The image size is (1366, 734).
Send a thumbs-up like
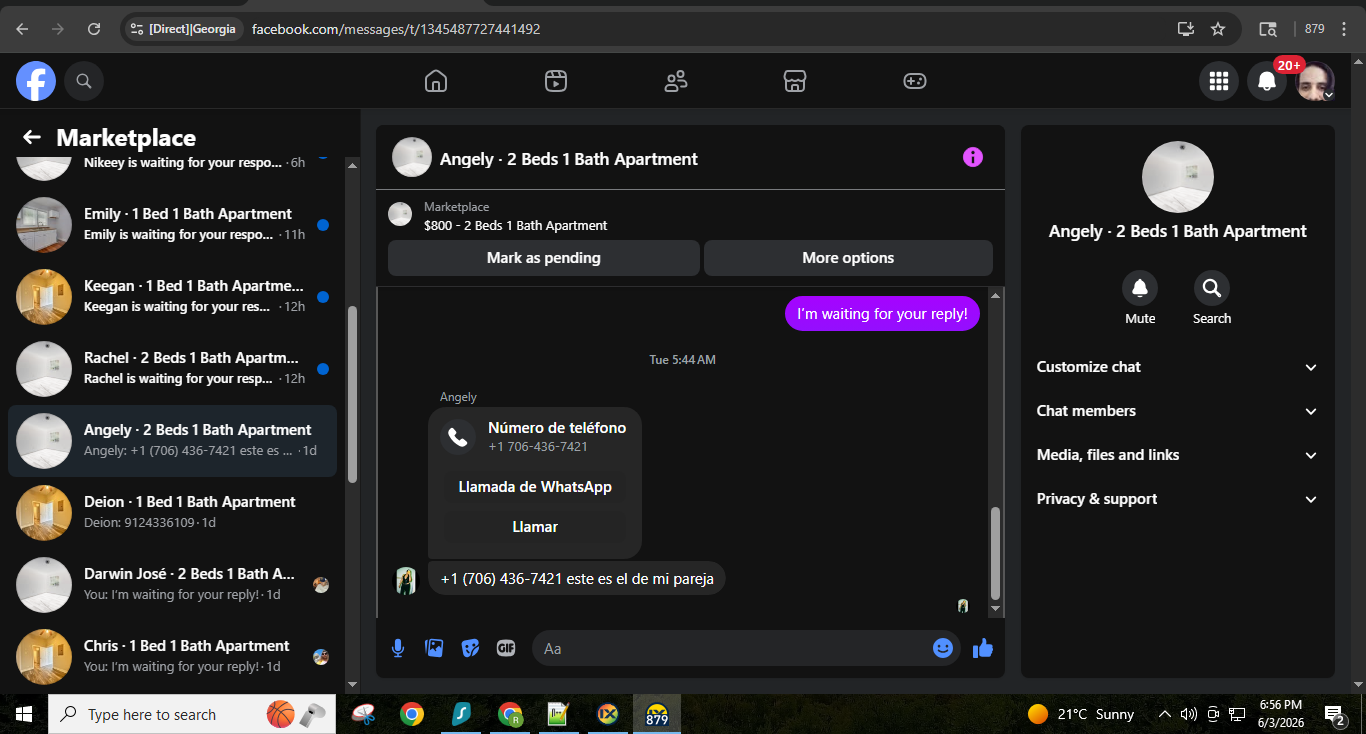983,648
